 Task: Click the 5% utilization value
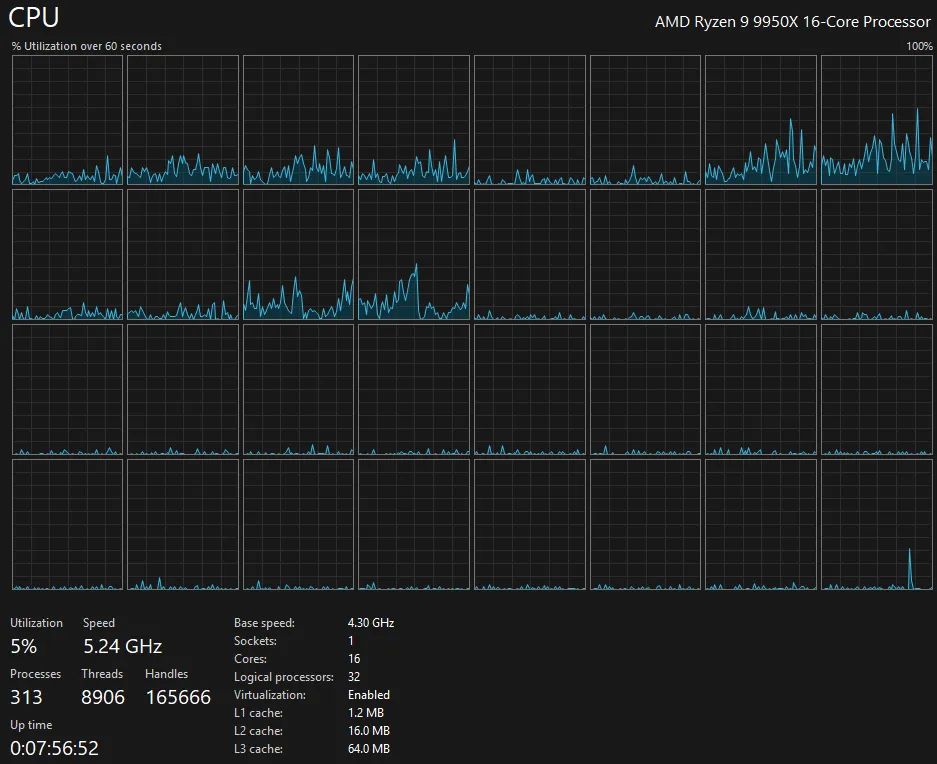[x=24, y=646]
